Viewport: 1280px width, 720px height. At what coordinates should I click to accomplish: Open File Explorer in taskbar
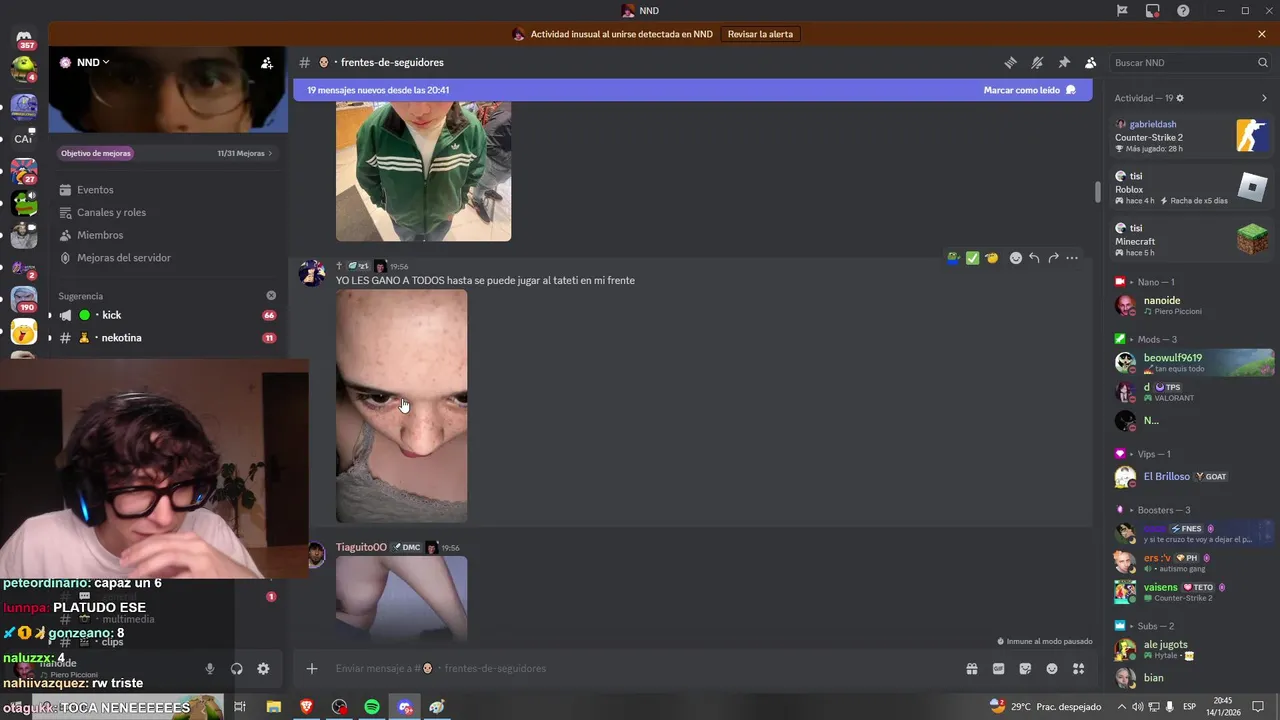(273, 707)
